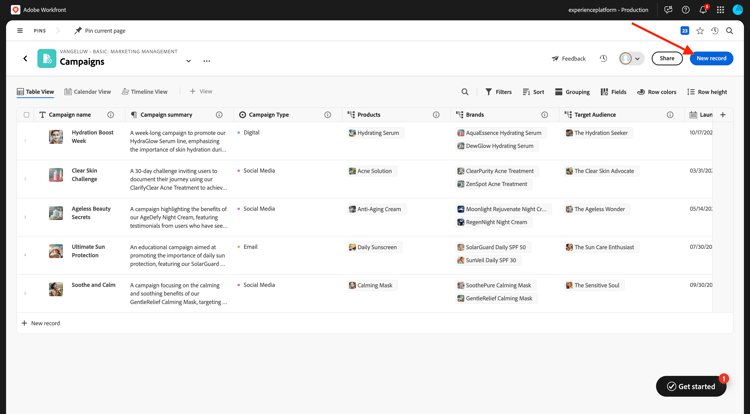Open the Sort toolbar option
Image resolution: width=750 pixels, height=414 pixels.
pos(533,92)
